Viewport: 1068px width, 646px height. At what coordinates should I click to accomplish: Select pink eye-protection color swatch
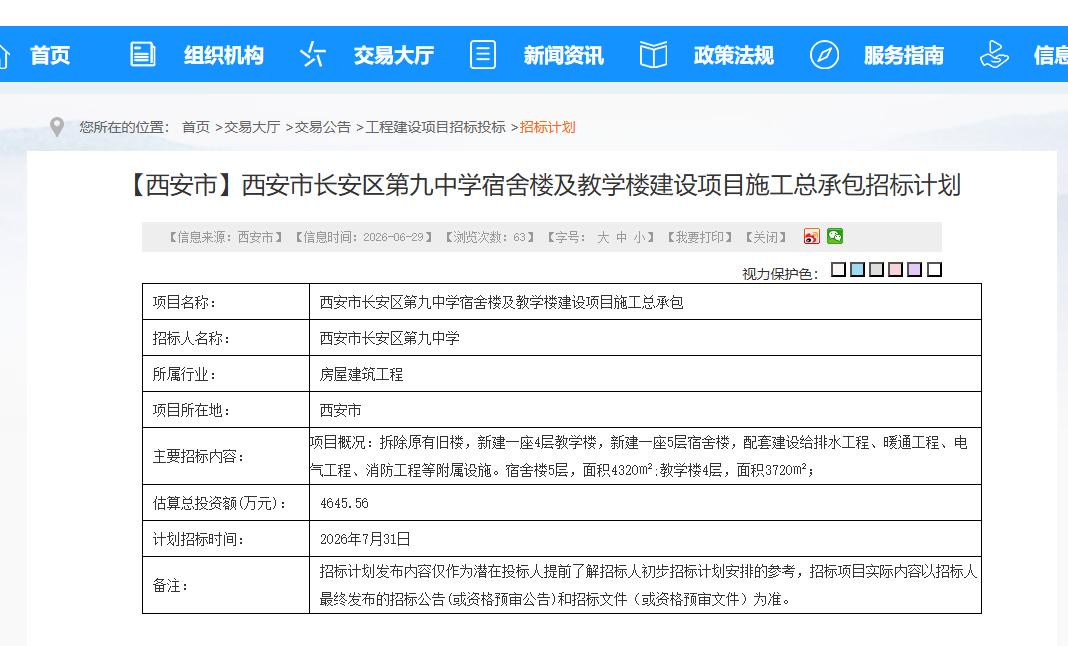896,270
